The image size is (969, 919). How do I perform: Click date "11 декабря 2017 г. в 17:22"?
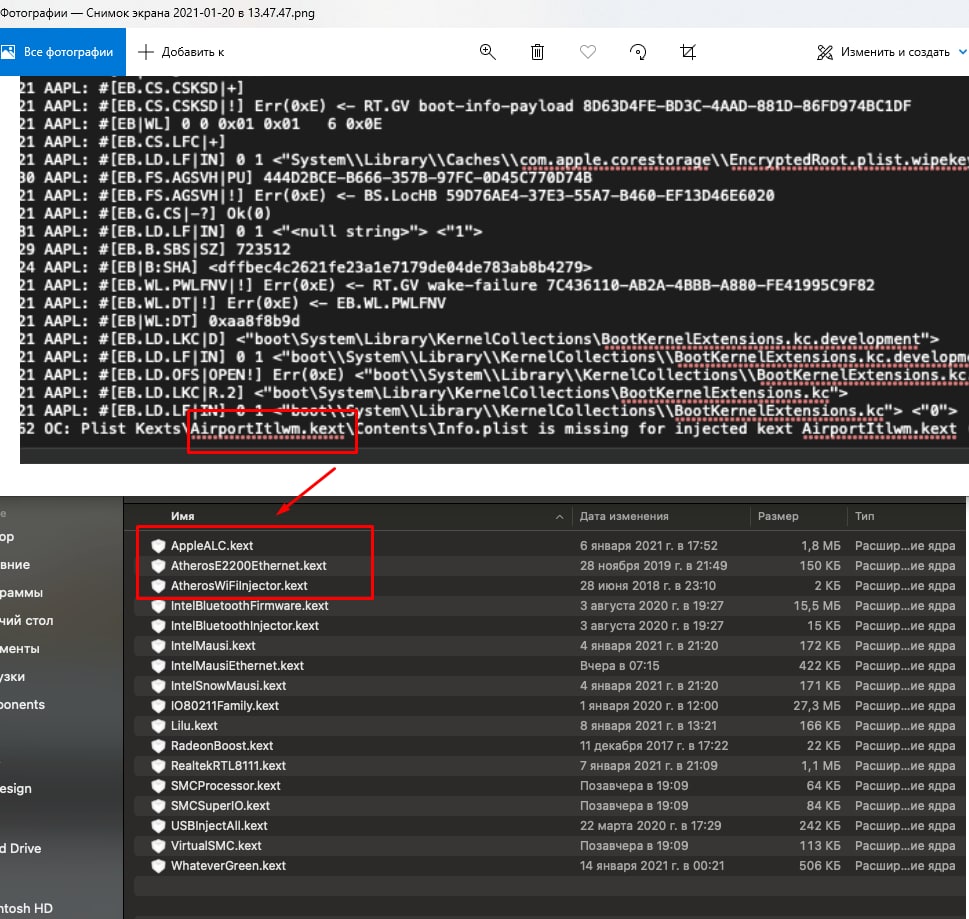click(x=654, y=745)
